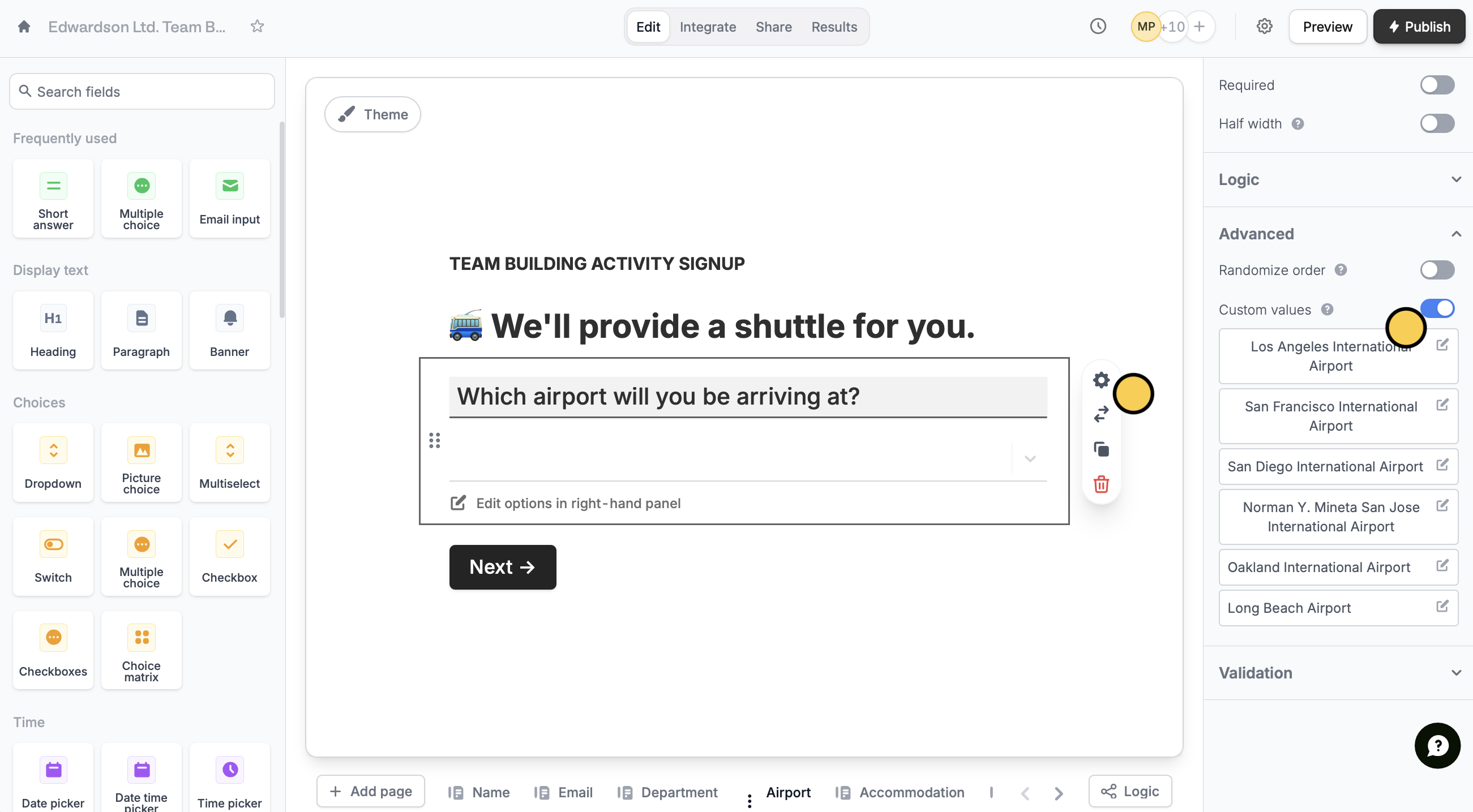Screen dimensions: 1473x812
Task: Toggle the Required switch
Action: (x=1436, y=85)
